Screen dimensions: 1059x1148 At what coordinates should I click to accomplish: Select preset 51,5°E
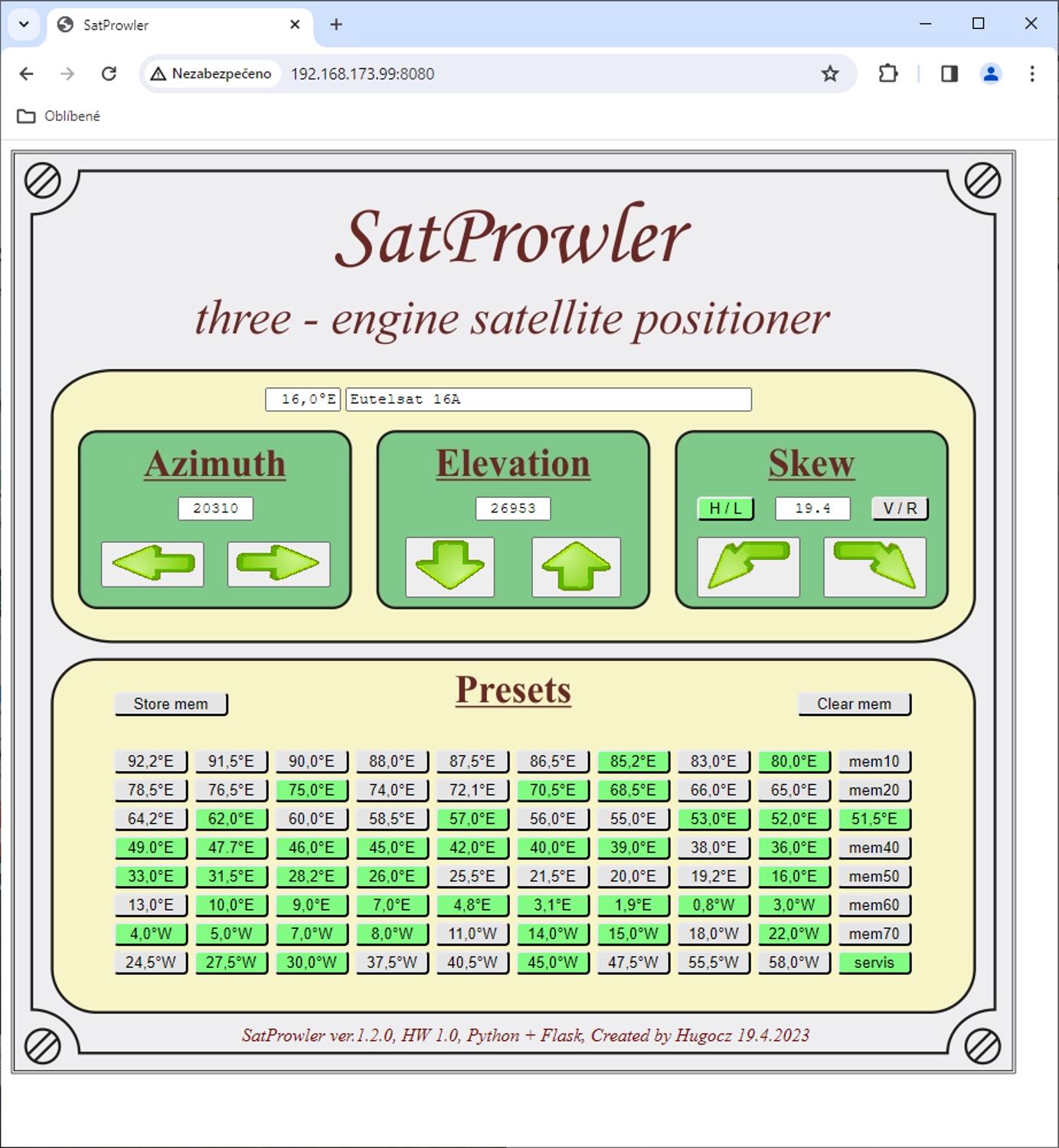point(874,819)
